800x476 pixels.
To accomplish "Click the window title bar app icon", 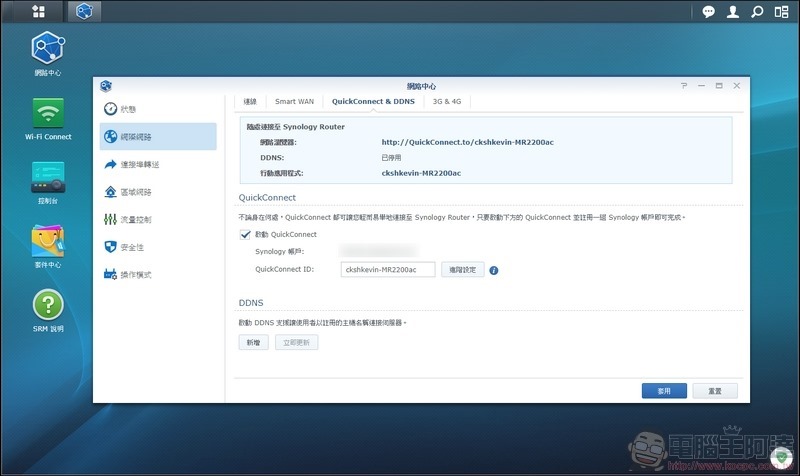I will tap(106, 86).
